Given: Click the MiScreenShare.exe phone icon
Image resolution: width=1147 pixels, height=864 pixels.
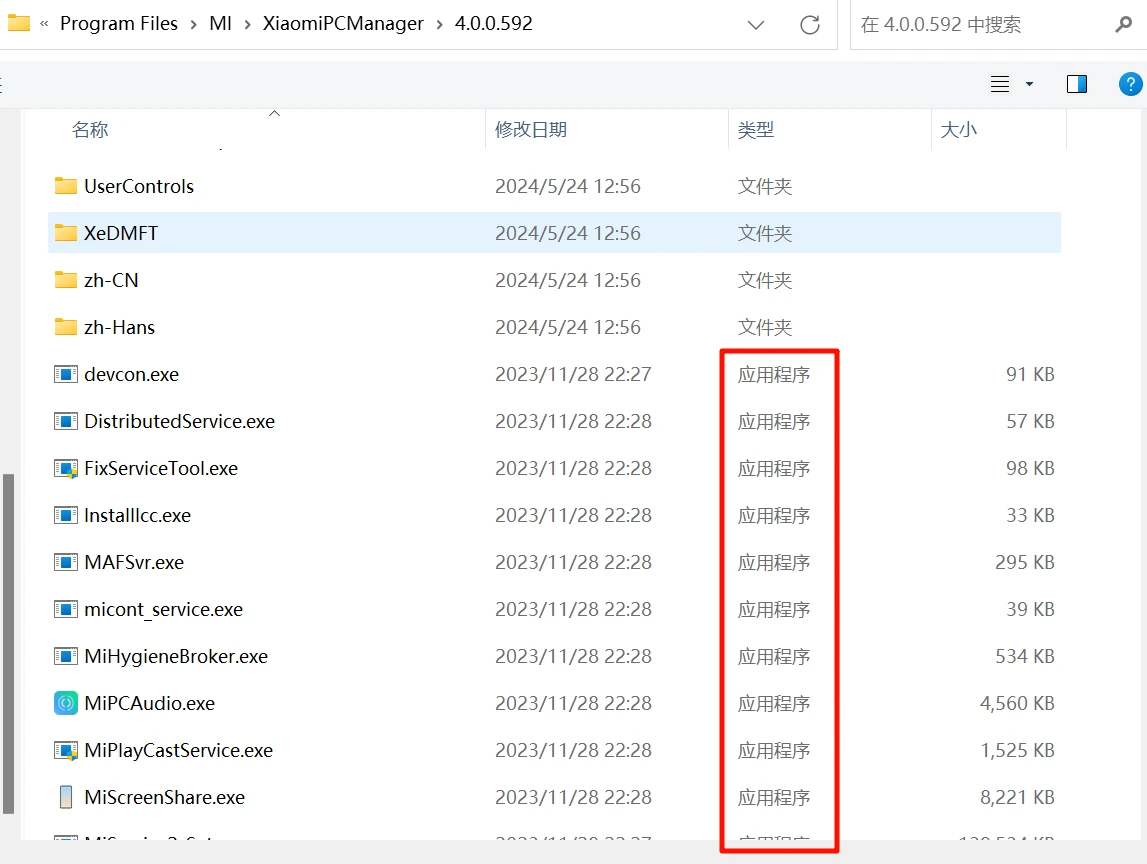Looking at the screenshot, I should point(66,797).
